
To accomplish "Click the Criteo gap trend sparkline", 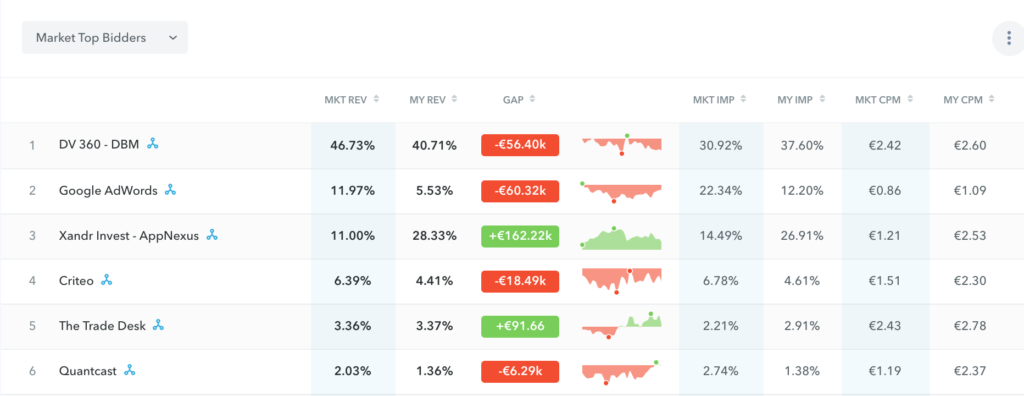I will click(621, 281).
